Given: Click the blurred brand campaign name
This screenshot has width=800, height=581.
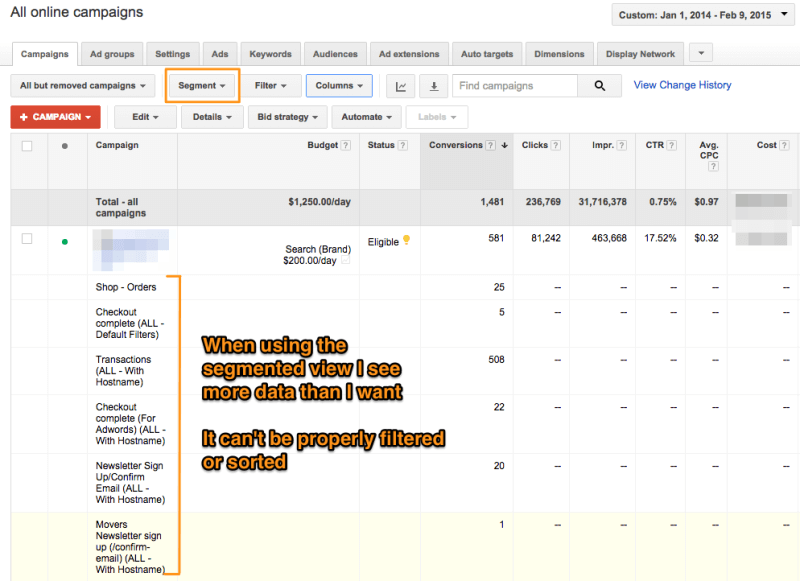Looking at the screenshot, I should tap(131, 250).
